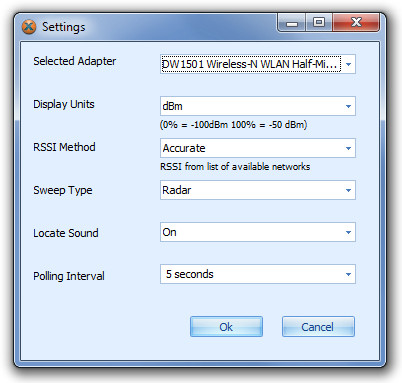The height and width of the screenshot is (383, 402).
Task: Click the Cancel button
Action: pyautogui.click(x=318, y=327)
